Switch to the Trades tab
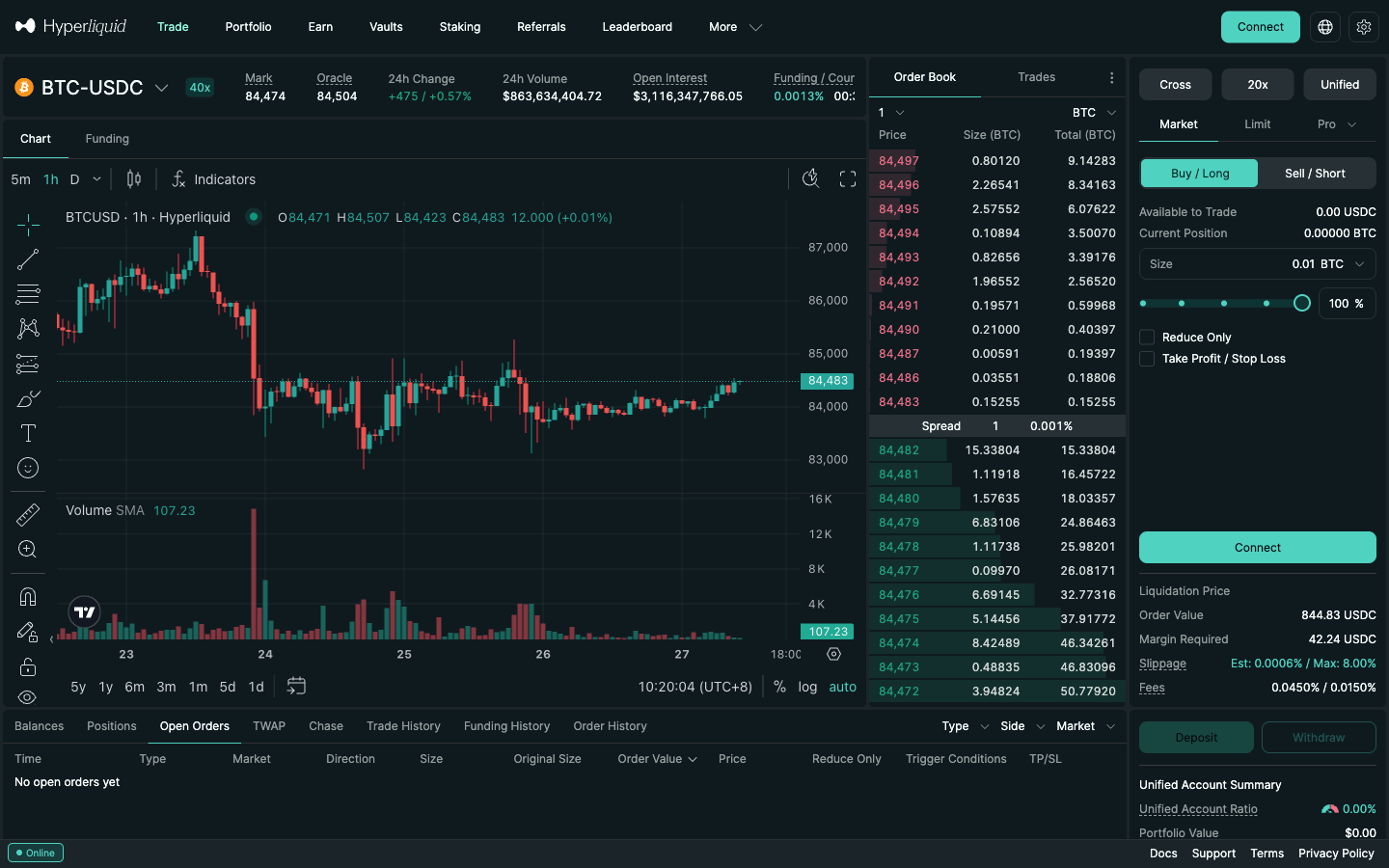Screen dimensions: 1389x868 [1036, 77]
